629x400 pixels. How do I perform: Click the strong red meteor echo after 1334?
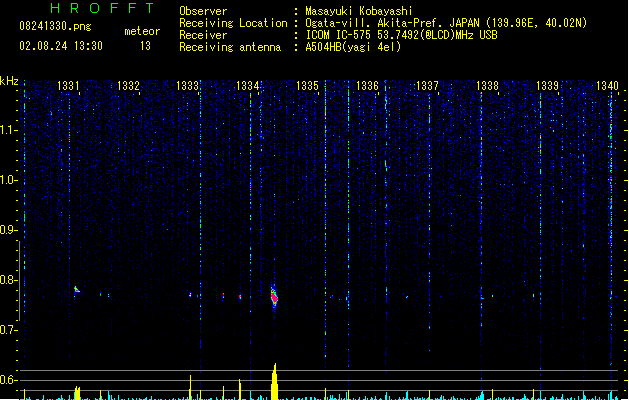click(274, 298)
